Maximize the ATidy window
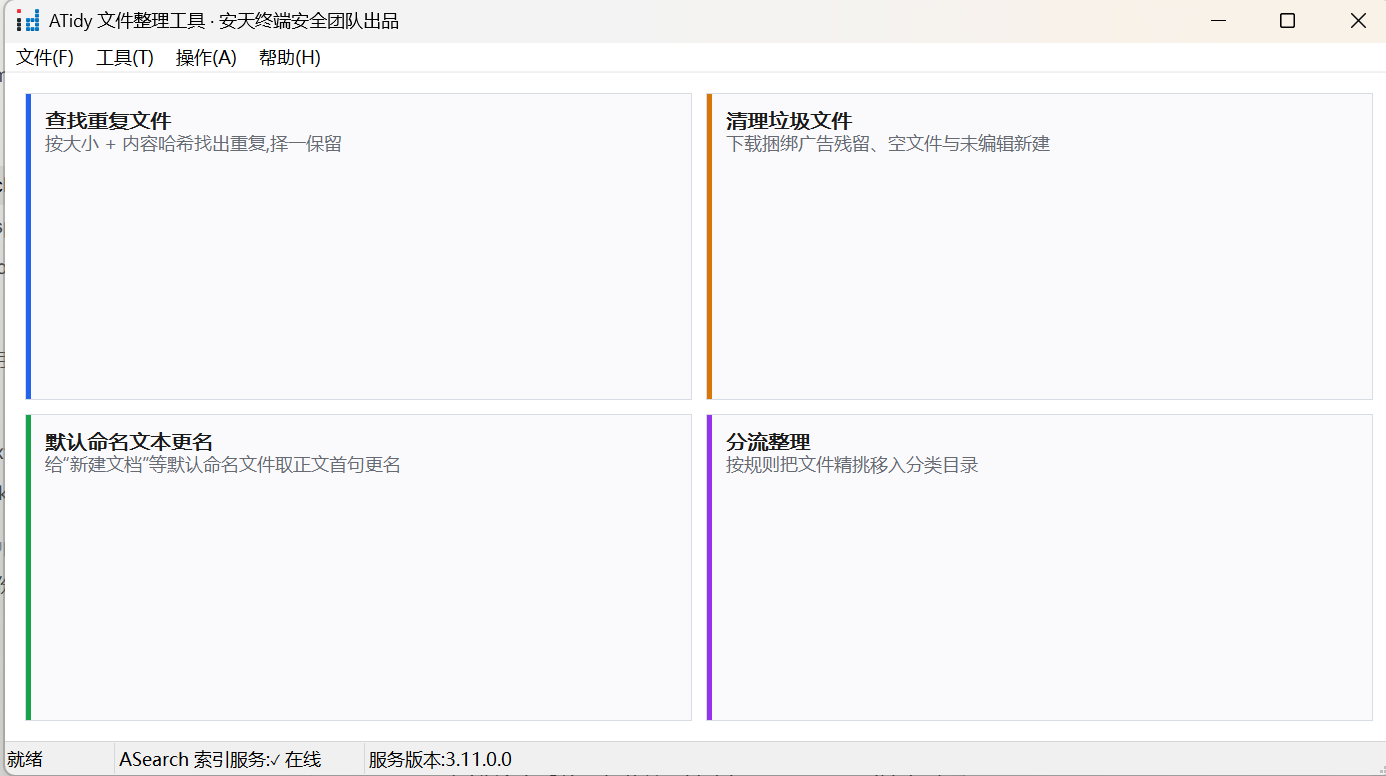This screenshot has width=1386, height=776. [1288, 21]
